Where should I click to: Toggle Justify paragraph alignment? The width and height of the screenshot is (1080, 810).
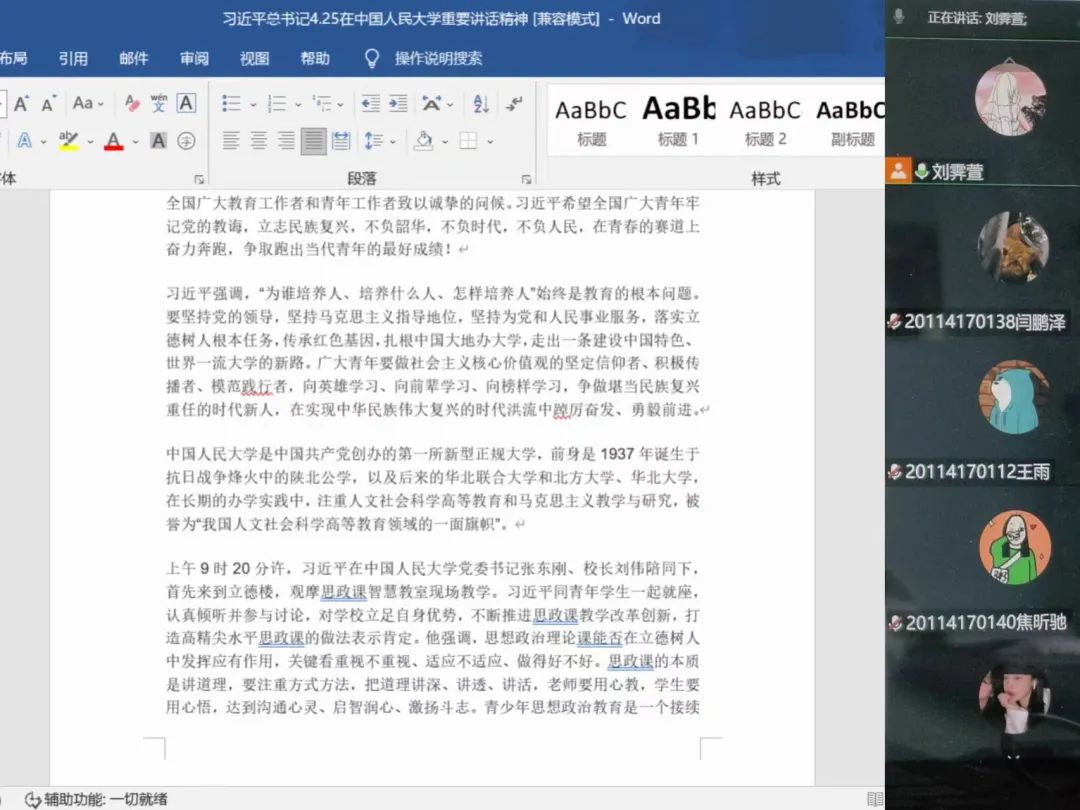tap(313, 141)
